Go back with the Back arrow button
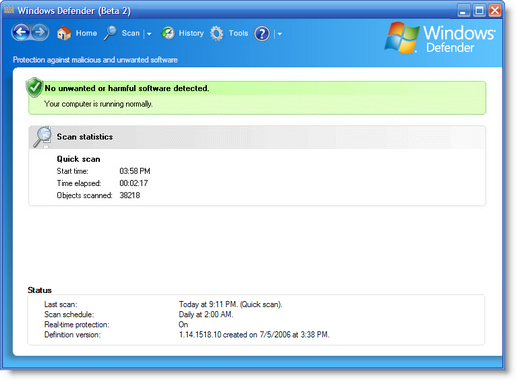 click(x=21, y=33)
